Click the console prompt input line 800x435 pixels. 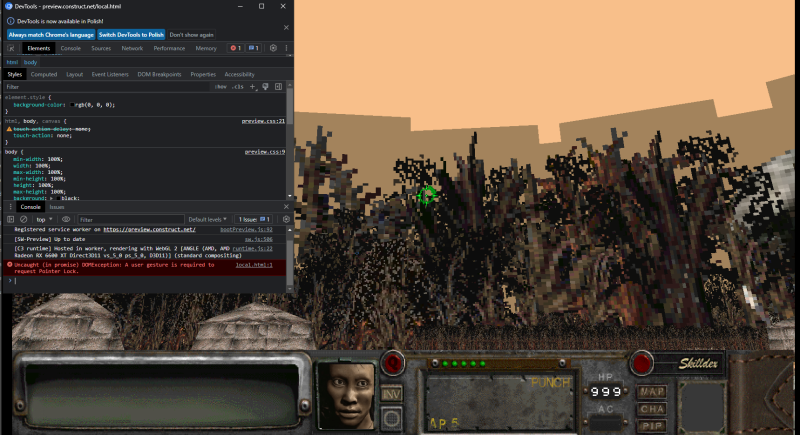coord(148,280)
